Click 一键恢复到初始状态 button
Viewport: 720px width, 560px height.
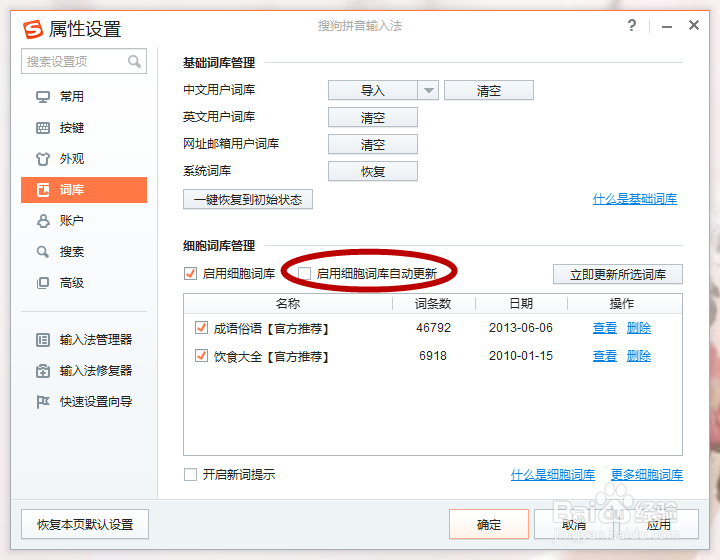click(248, 199)
